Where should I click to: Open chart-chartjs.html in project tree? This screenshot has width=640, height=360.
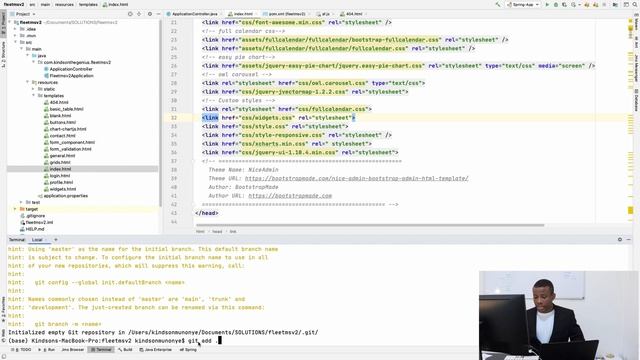tap(65, 129)
